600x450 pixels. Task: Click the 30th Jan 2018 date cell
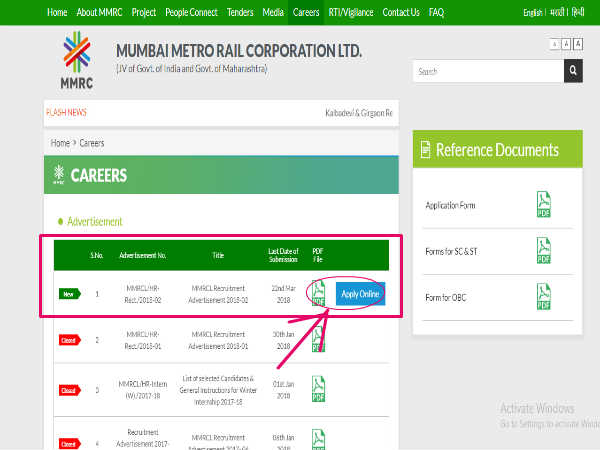(284, 340)
